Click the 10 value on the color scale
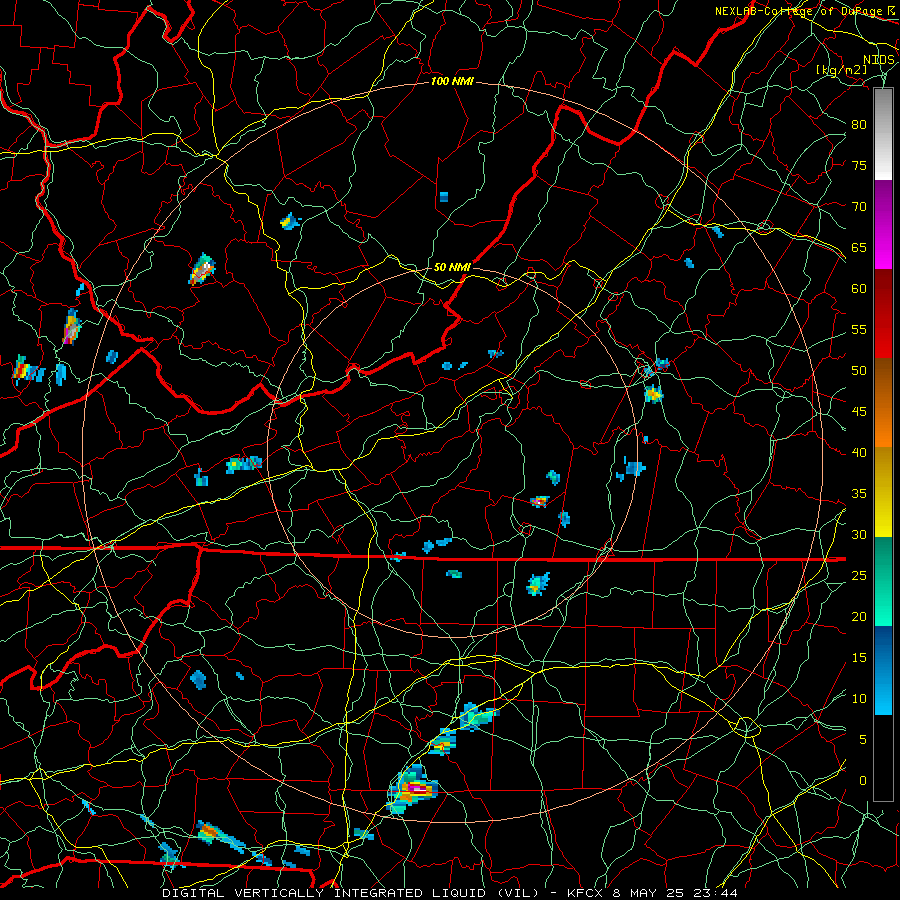Viewport: 900px width, 900px height. click(x=859, y=699)
